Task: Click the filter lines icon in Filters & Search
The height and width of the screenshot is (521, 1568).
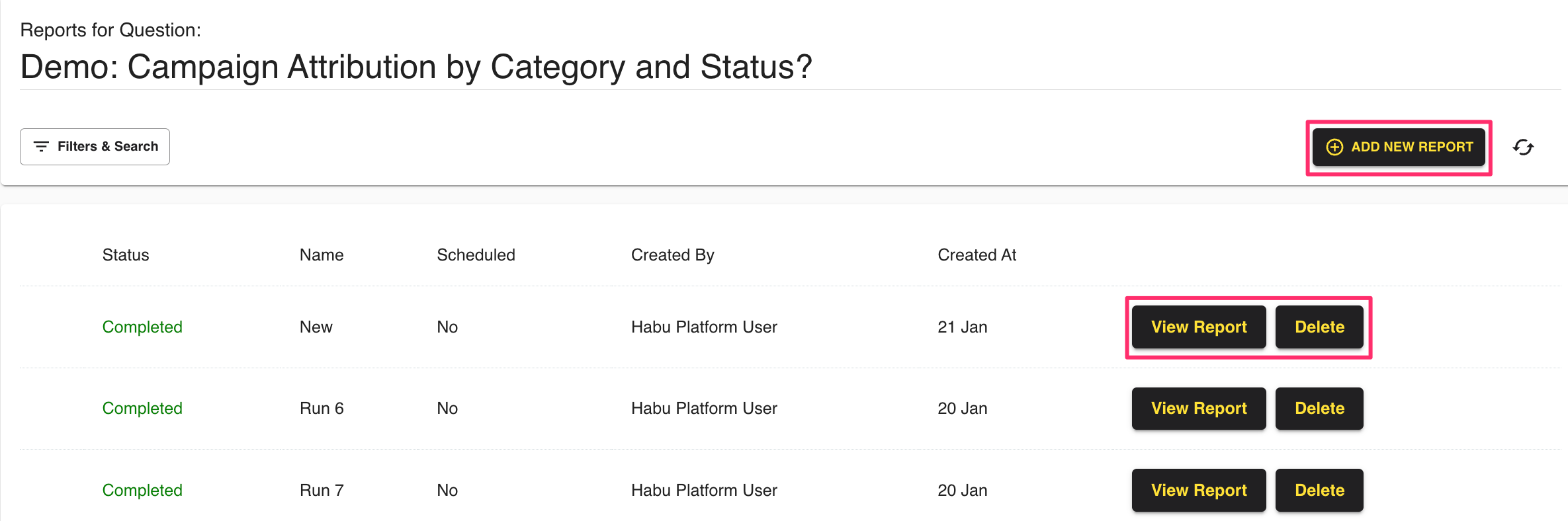Action: [x=41, y=147]
